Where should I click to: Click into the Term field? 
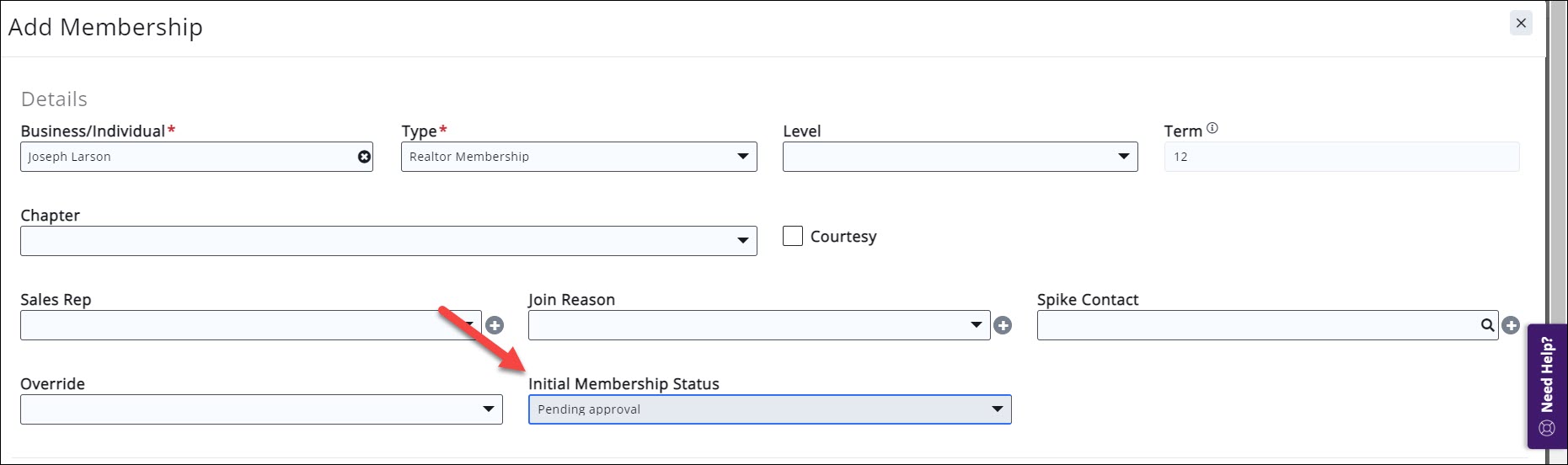point(1341,157)
